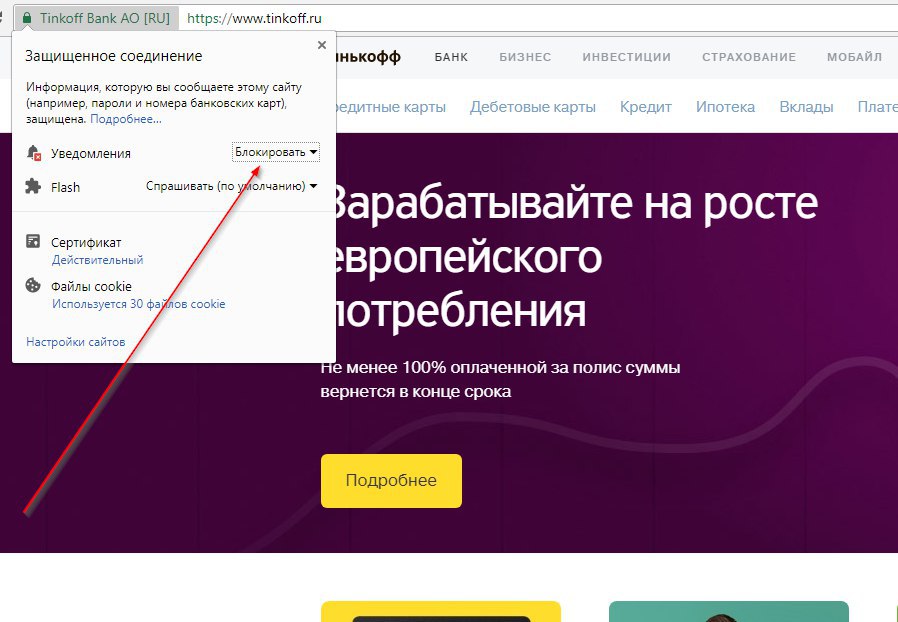Click the Тинькофф logo text
Image resolution: width=898 pixels, height=622 pixels.
click(x=368, y=57)
